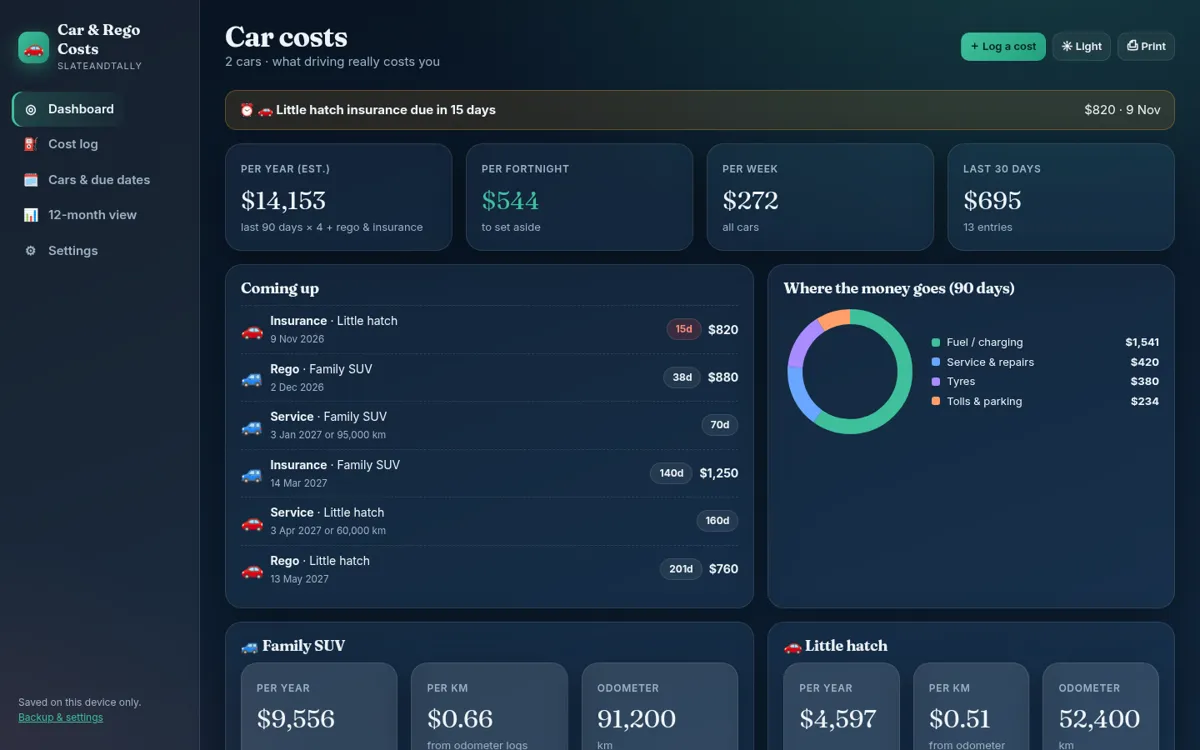
Task: Click the alarm clock icon in the reminder banner
Action: (x=247, y=110)
